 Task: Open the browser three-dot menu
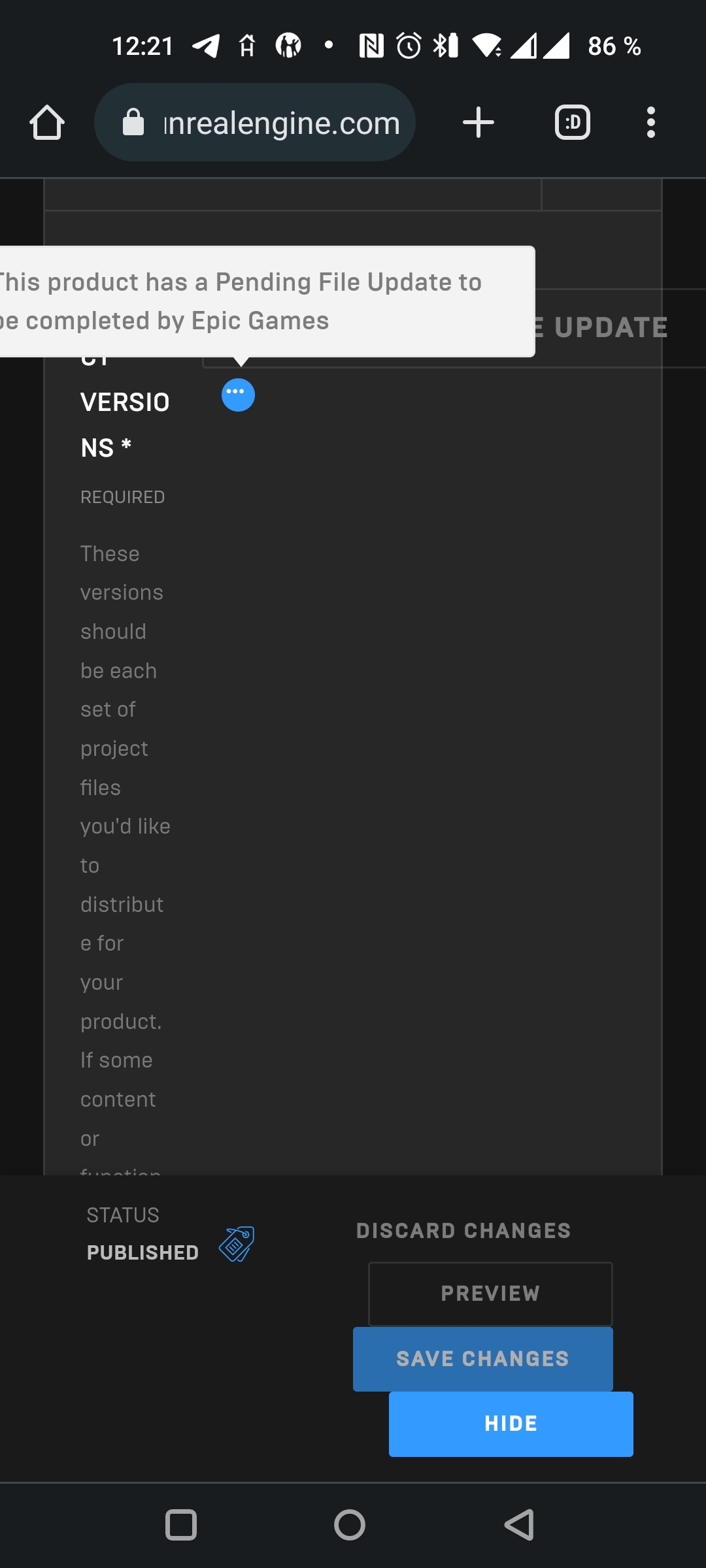(650, 122)
